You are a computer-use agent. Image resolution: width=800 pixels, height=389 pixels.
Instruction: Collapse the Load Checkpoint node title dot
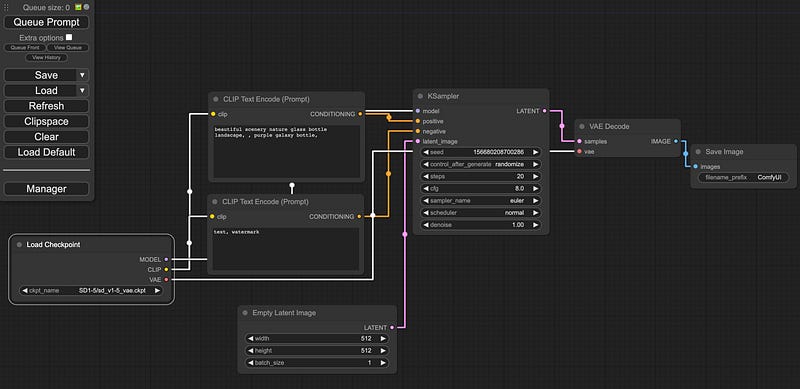pos(19,245)
